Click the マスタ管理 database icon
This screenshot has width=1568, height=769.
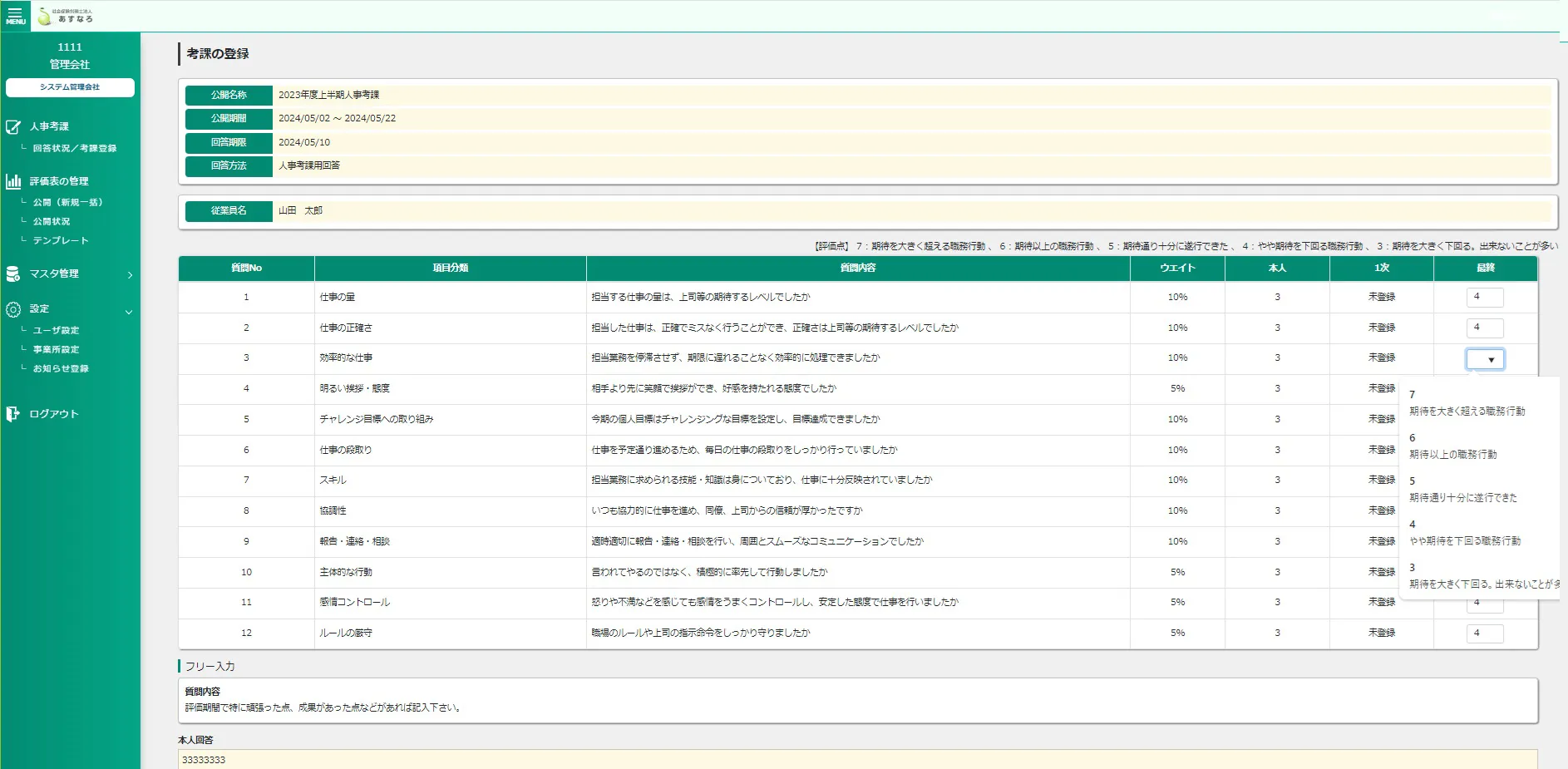click(13, 274)
